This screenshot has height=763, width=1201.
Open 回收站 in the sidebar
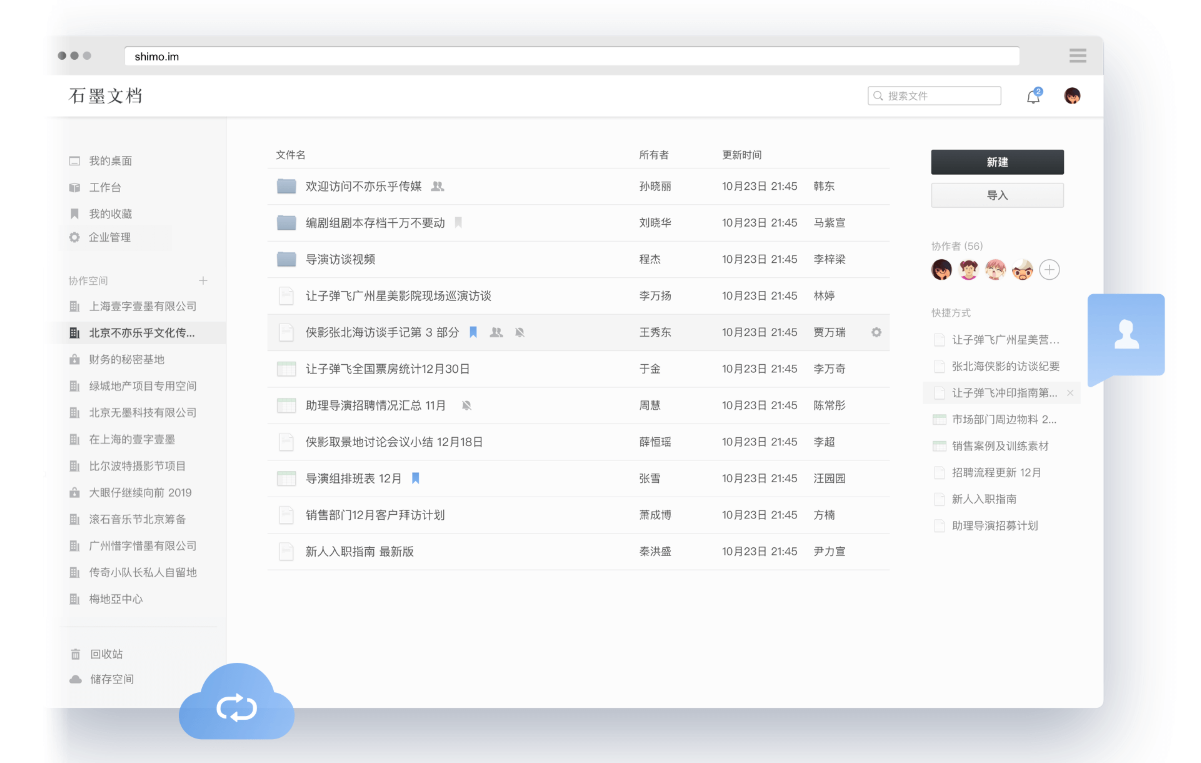pyautogui.click(x=106, y=654)
